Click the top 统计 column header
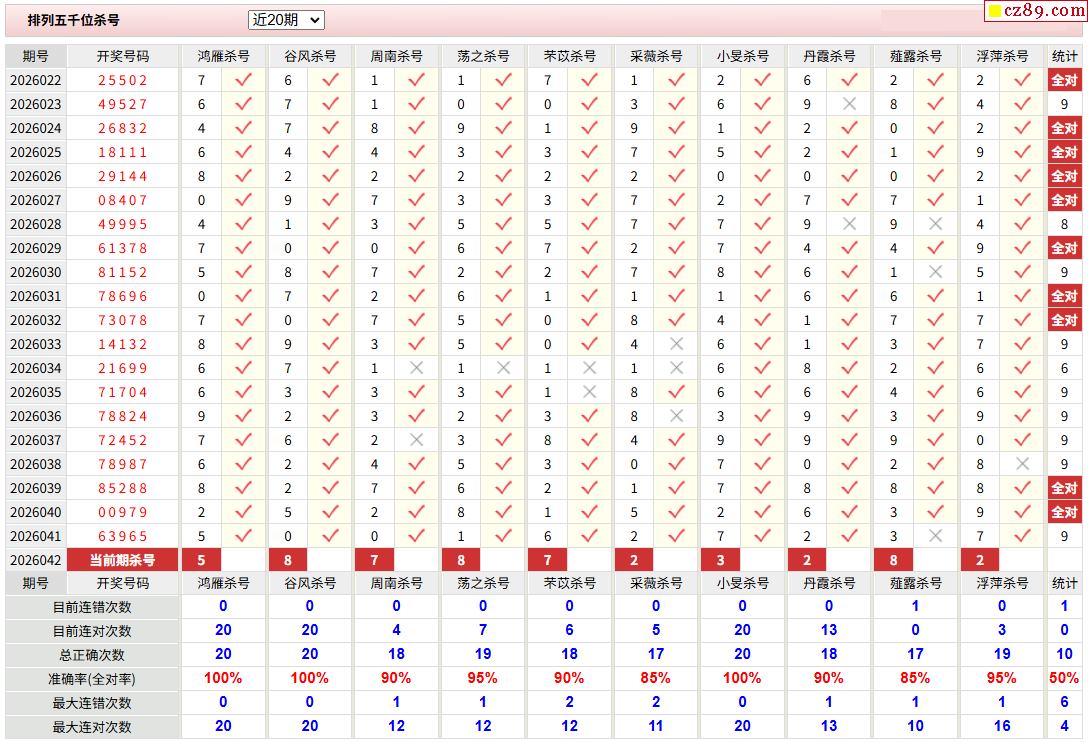Viewport: 1088px width, 742px height. coord(1064,56)
